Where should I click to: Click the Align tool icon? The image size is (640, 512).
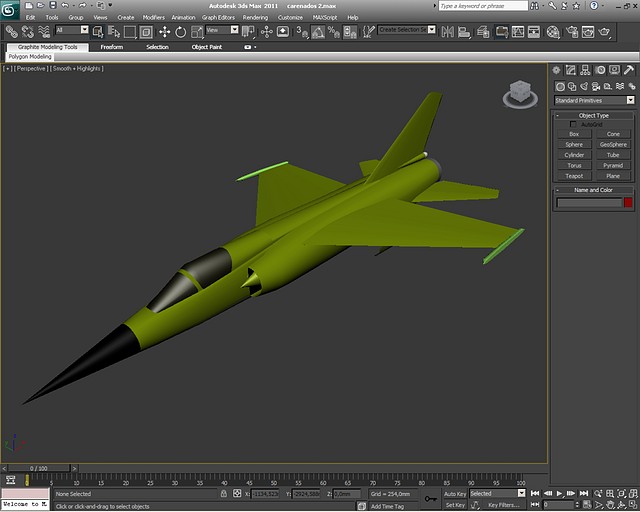pos(464,32)
